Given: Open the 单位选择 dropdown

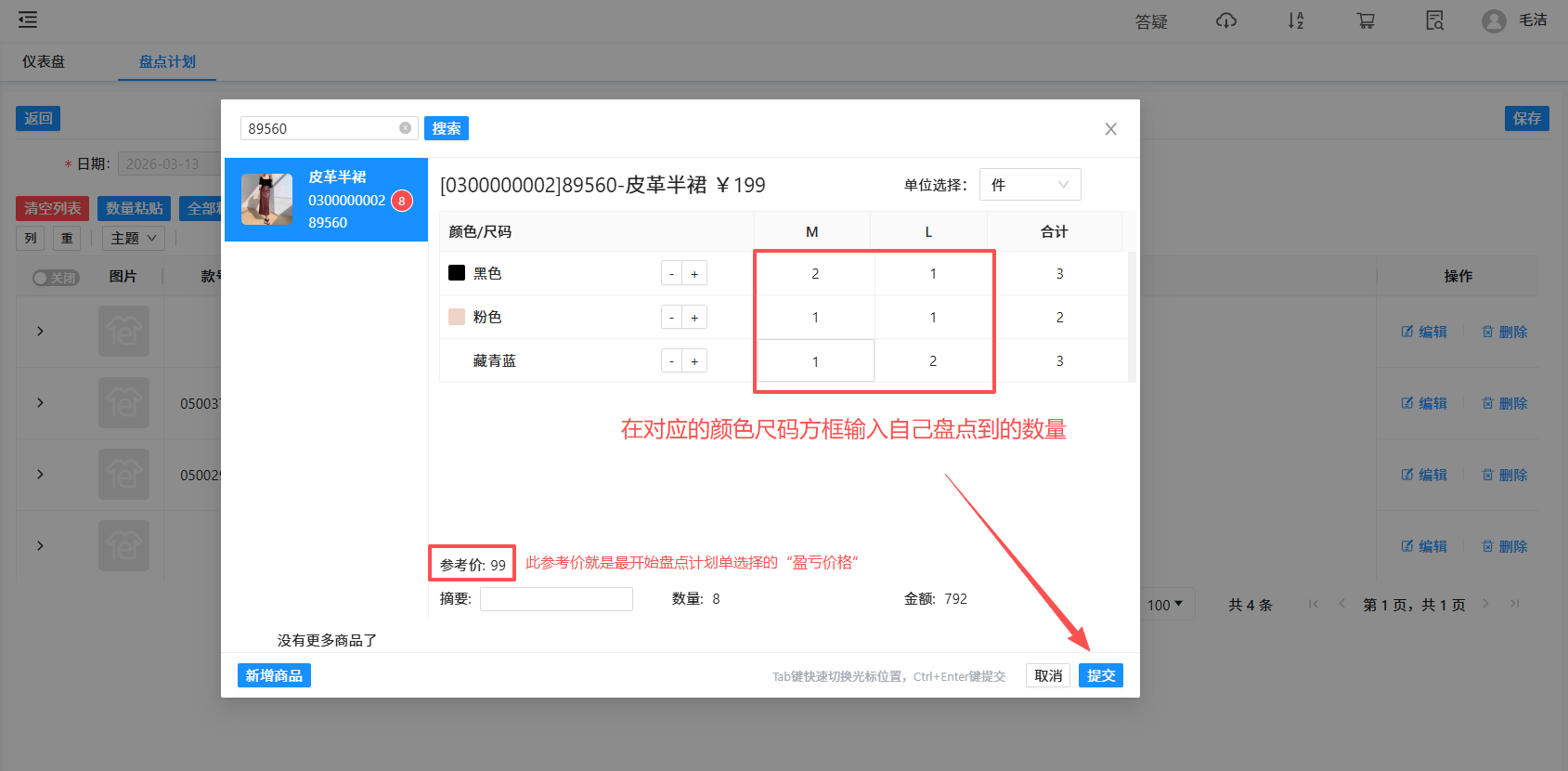Looking at the screenshot, I should (x=1030, y=184).
